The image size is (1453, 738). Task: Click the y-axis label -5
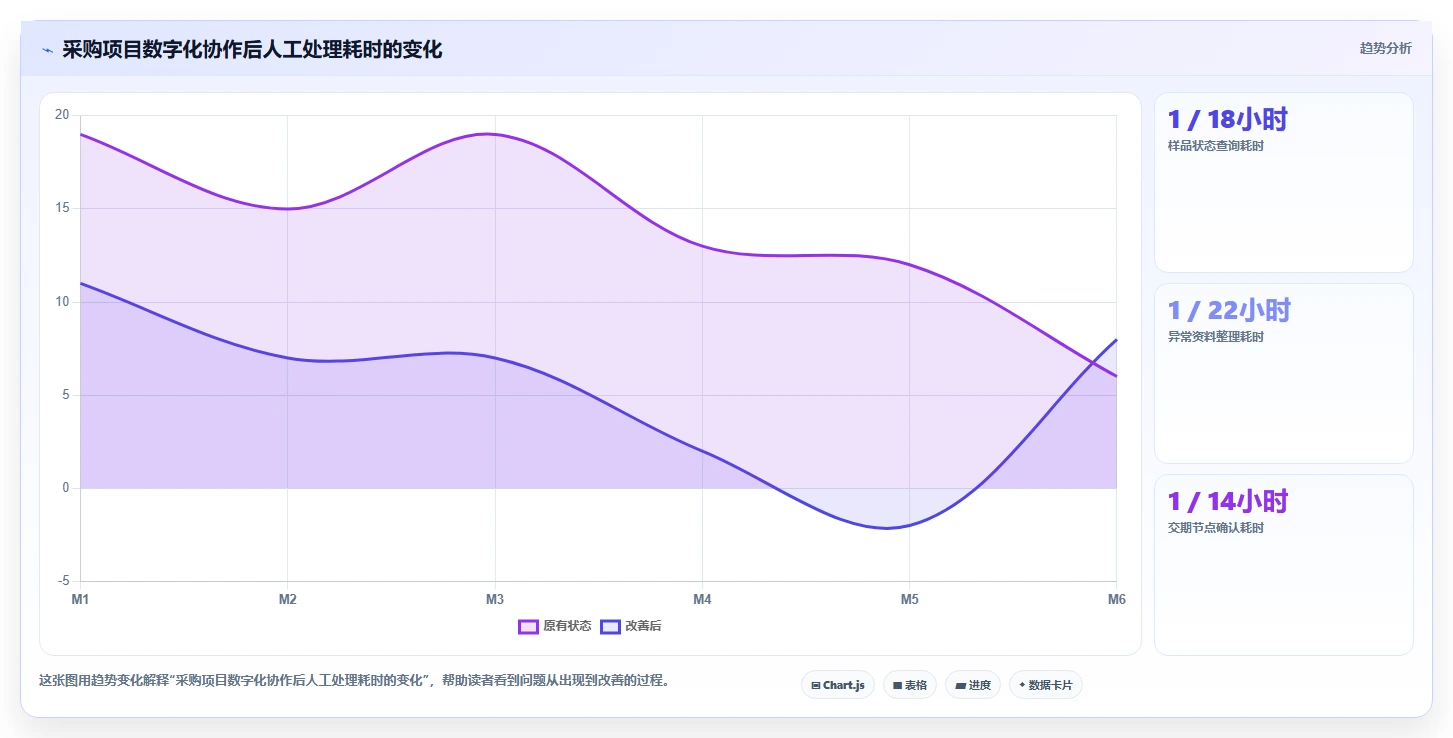(62, 581)
